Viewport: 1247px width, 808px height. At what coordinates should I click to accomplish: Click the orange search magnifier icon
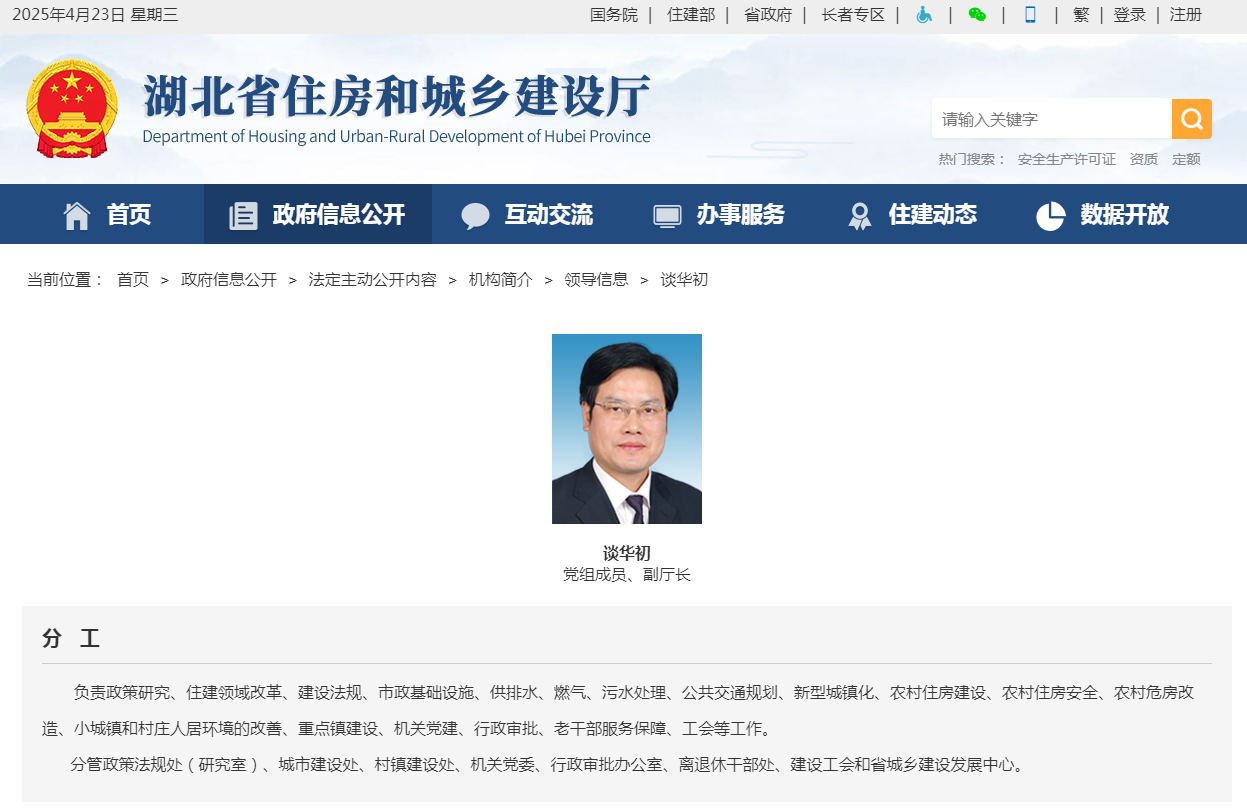pyautogui.click(x=1191, y=118)
